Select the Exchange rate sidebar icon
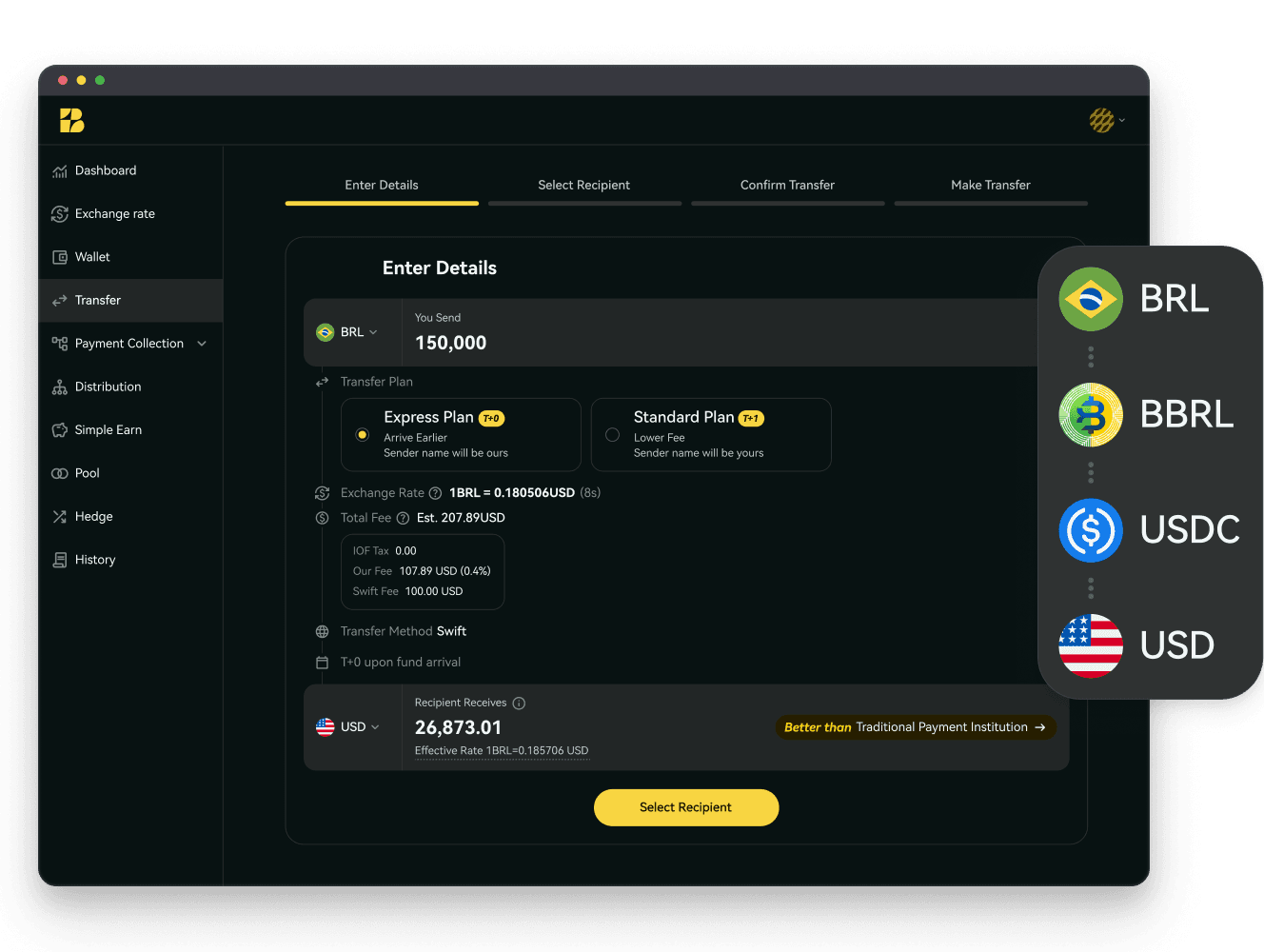 tap(114, 213)
